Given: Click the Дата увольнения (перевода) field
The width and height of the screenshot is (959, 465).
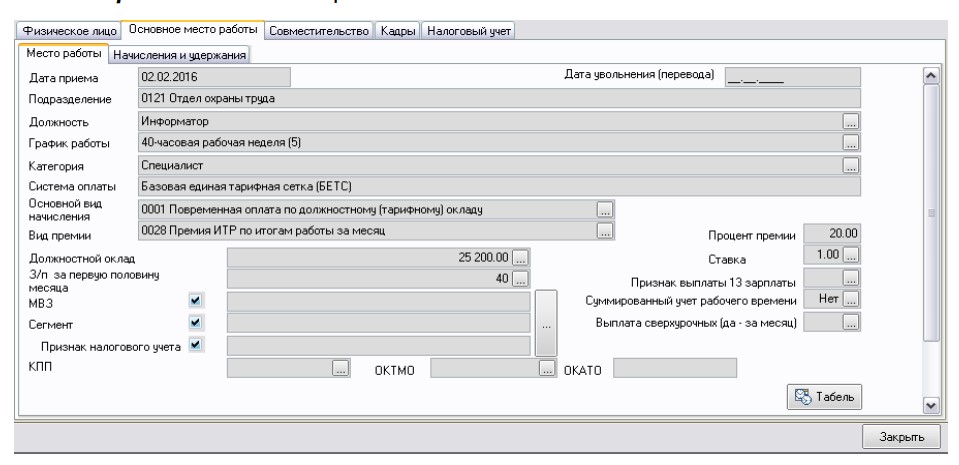Looking at the screenshot, I should coord(793,77).
